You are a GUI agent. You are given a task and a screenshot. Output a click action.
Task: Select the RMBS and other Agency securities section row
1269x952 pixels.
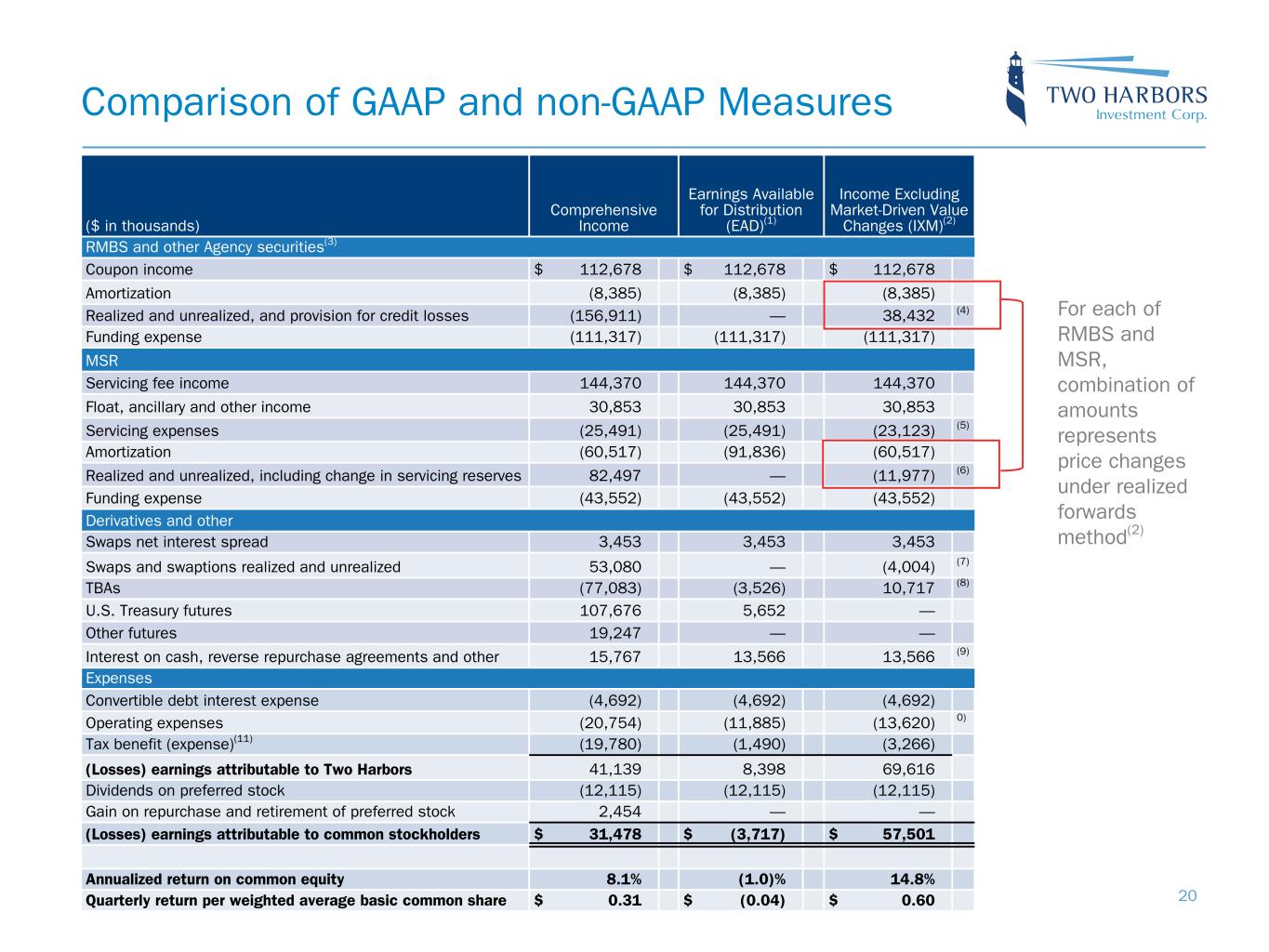click(210, 247)
